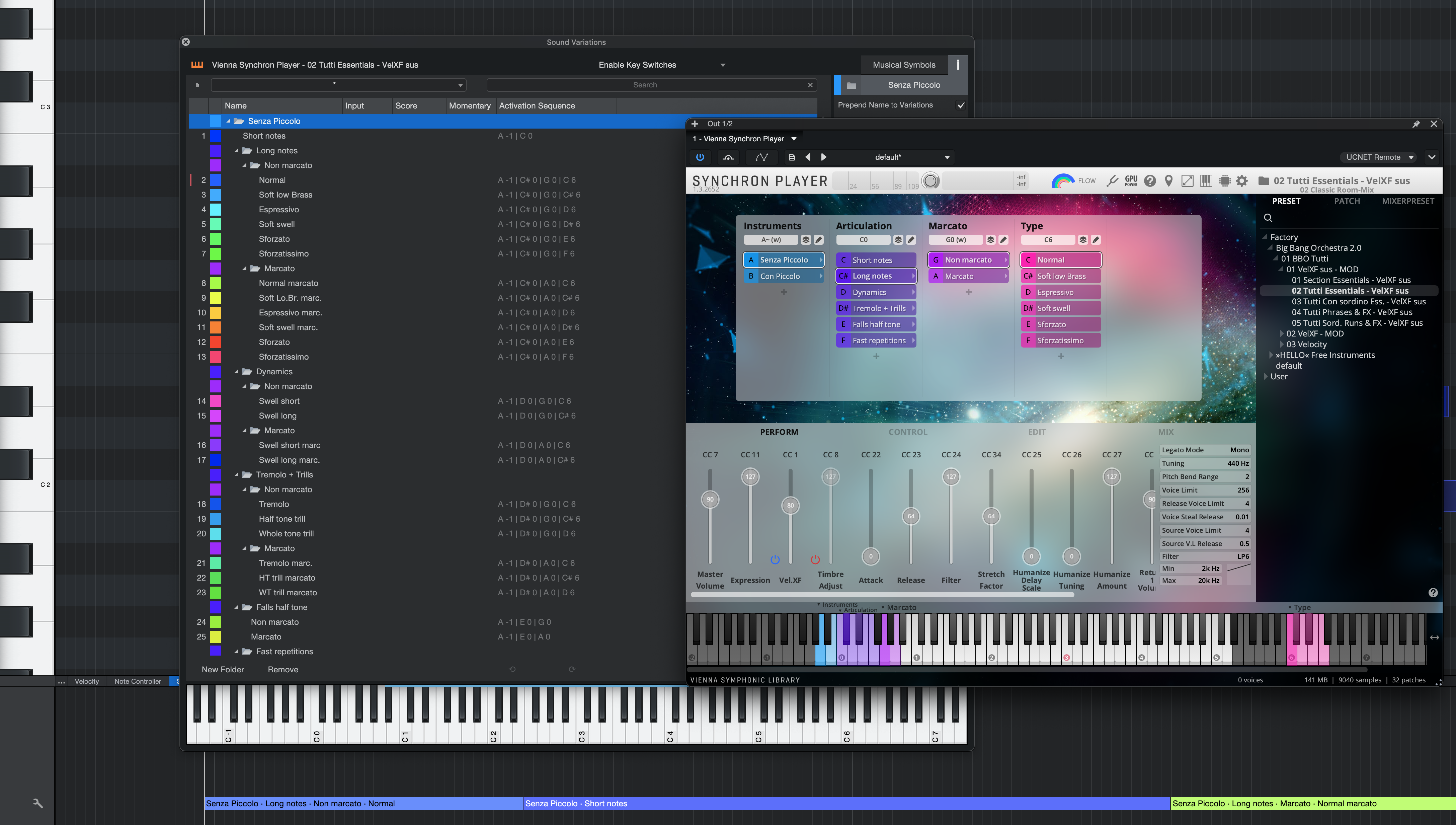Switch to the MIXERPRESET tab
This screenshot has width=1456, height=825.
click(1408, 201)
